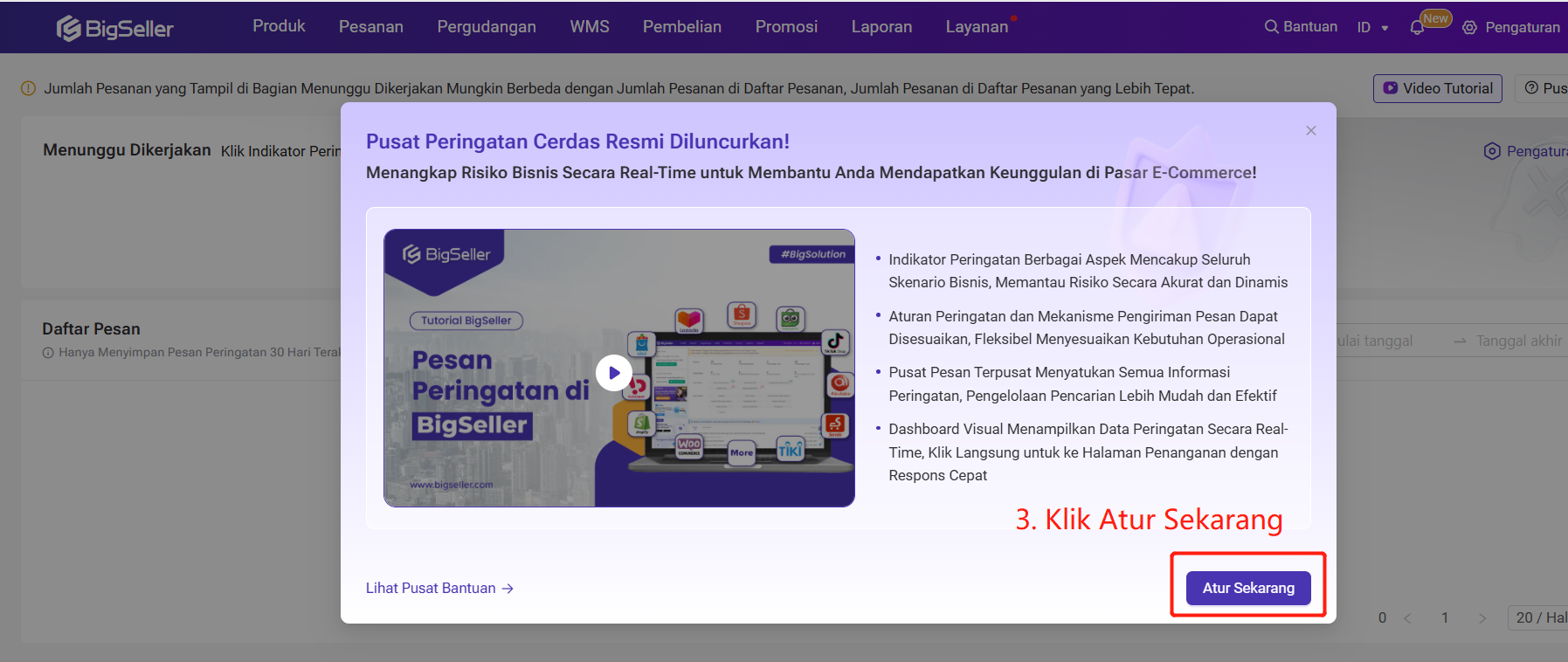The height and width of the screenshot is (662, 1568).
Task: Open the Produk menu
Action: click(x=279, y=26)
